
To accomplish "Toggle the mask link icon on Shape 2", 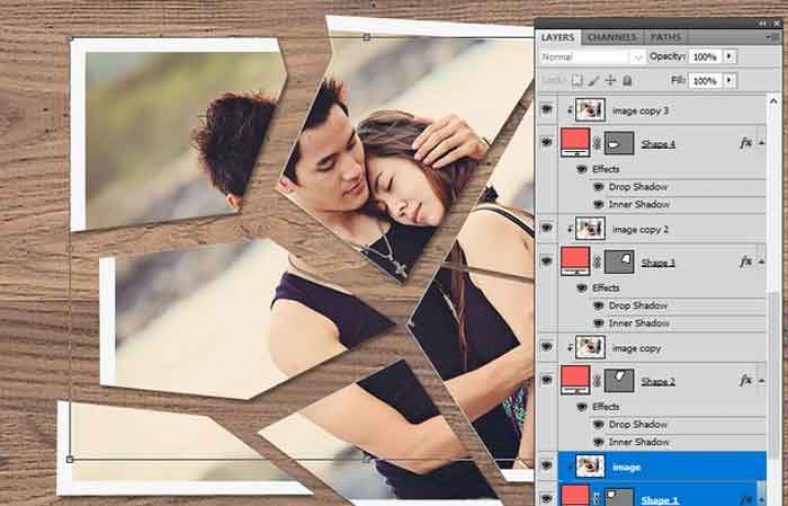I will 597,381.
